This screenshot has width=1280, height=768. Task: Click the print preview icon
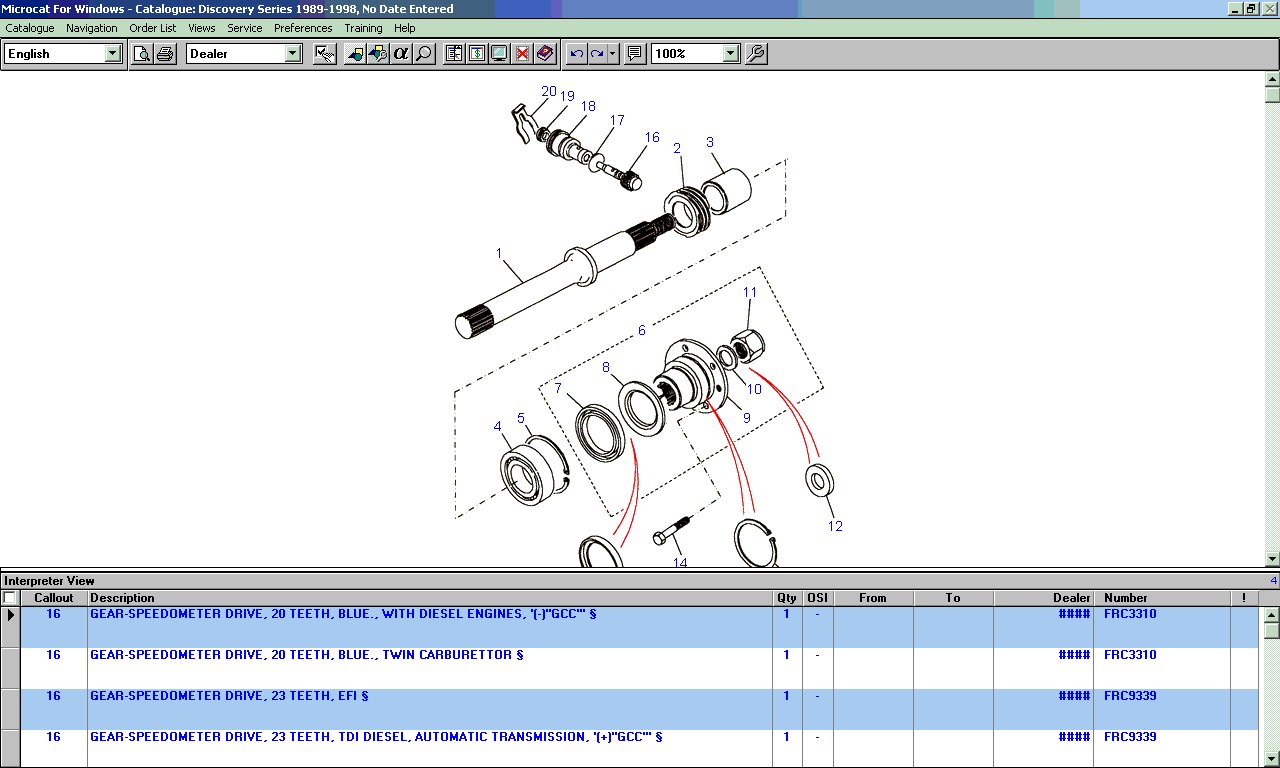(142, 54)
